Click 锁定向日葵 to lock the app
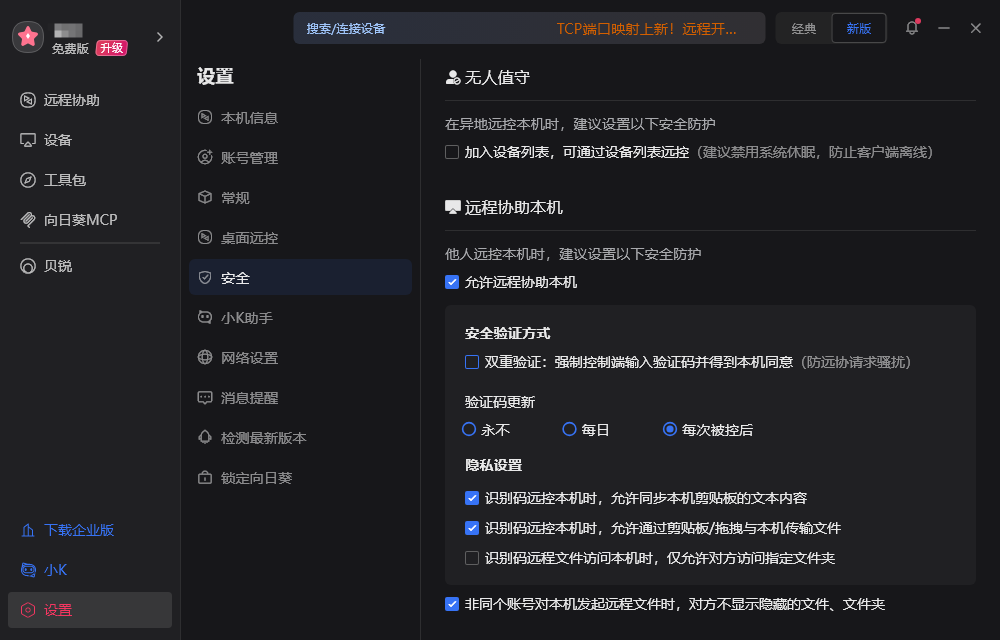The width and height of the screenshot is (1000, 640). 300,477
